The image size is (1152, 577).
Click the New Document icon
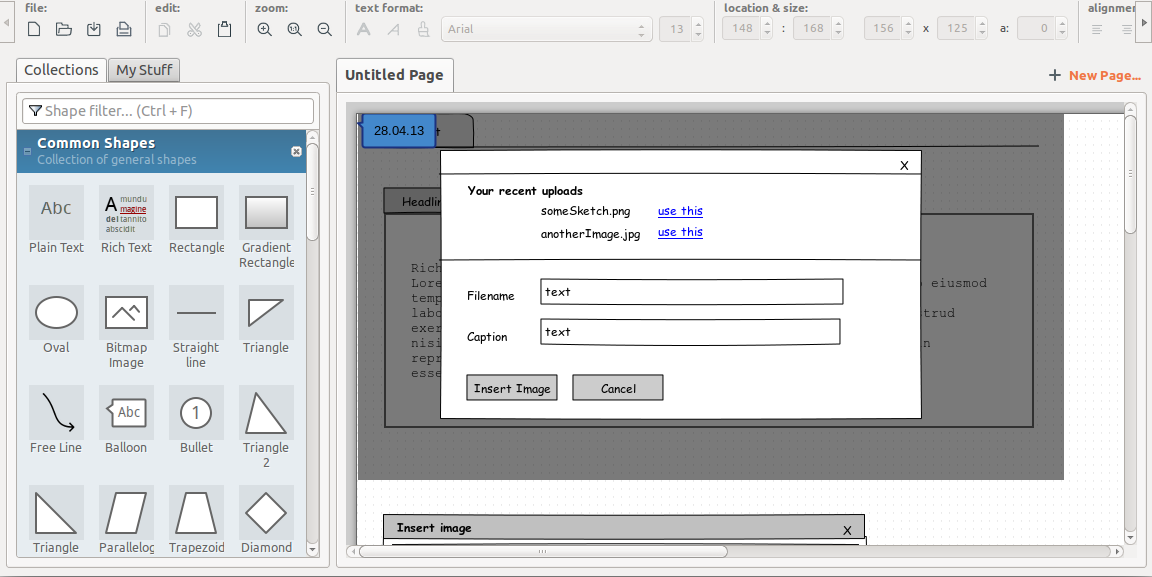click(x=34, y=29)
